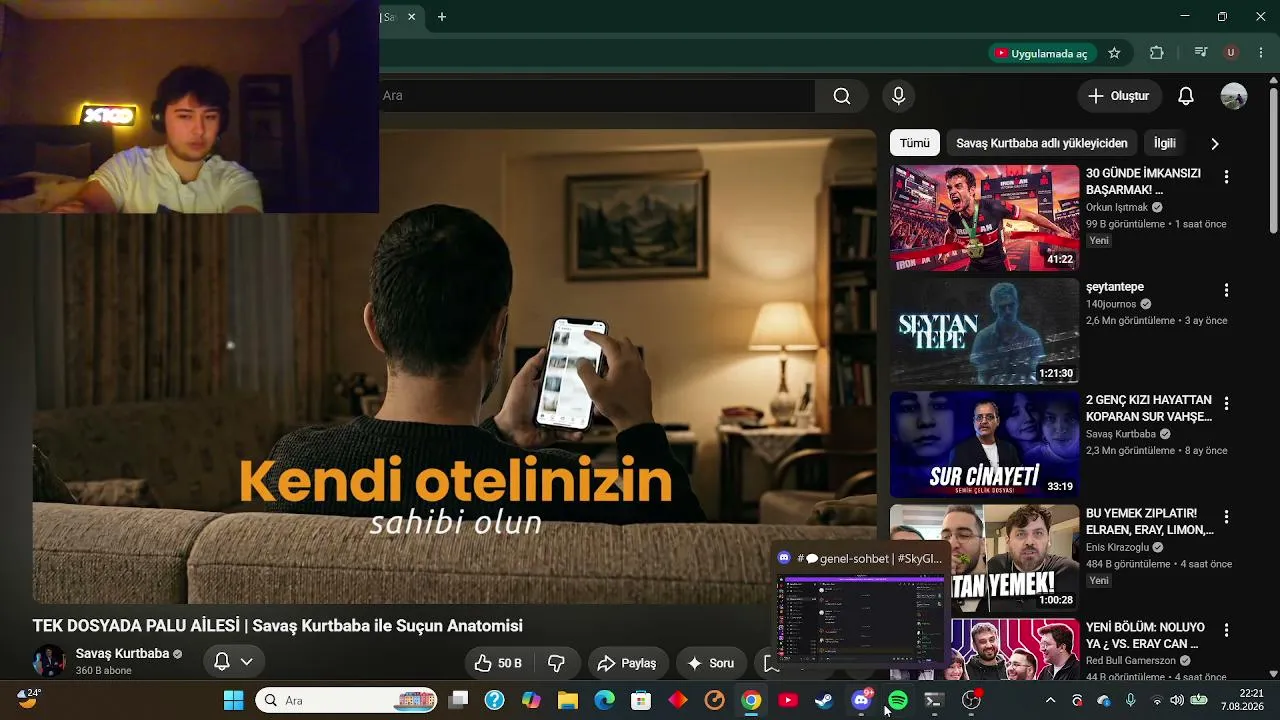The width and height of the screenshot is (1280, 720).
Task: Click the video player area
Action: point(454,366)
